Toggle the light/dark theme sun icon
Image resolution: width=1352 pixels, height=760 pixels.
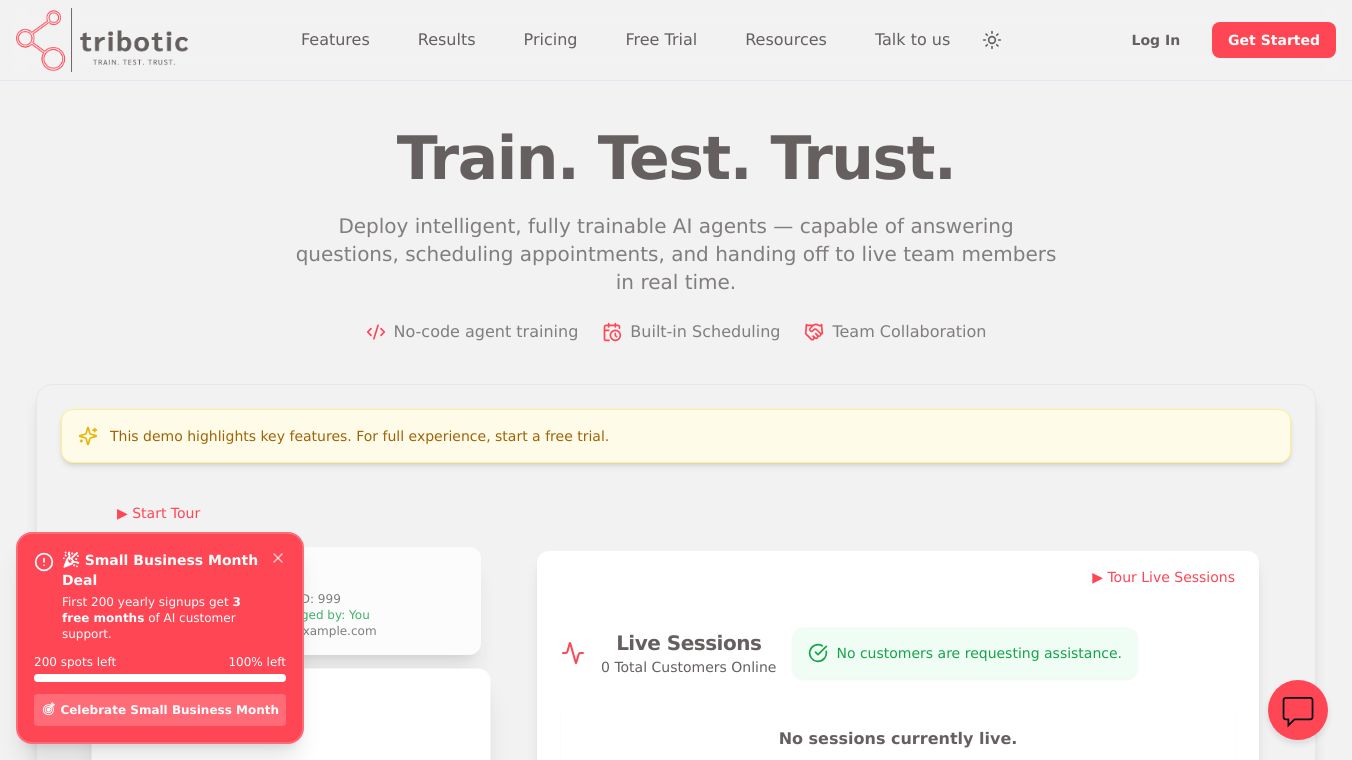point(992,40)
